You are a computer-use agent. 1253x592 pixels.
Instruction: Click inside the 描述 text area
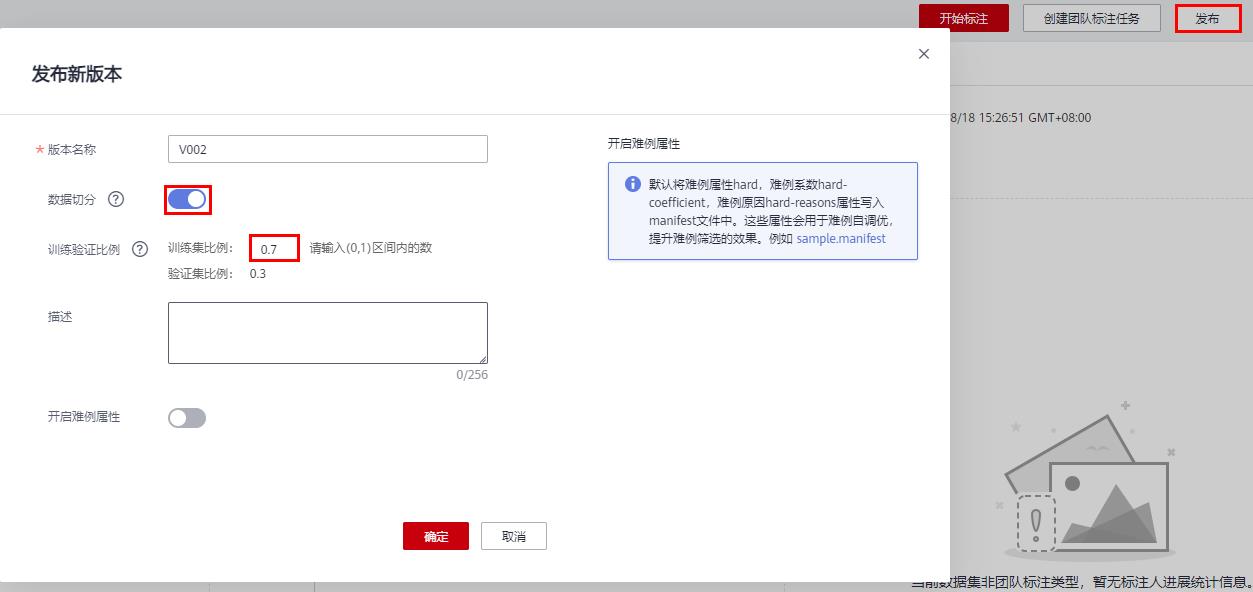[327, 332]
